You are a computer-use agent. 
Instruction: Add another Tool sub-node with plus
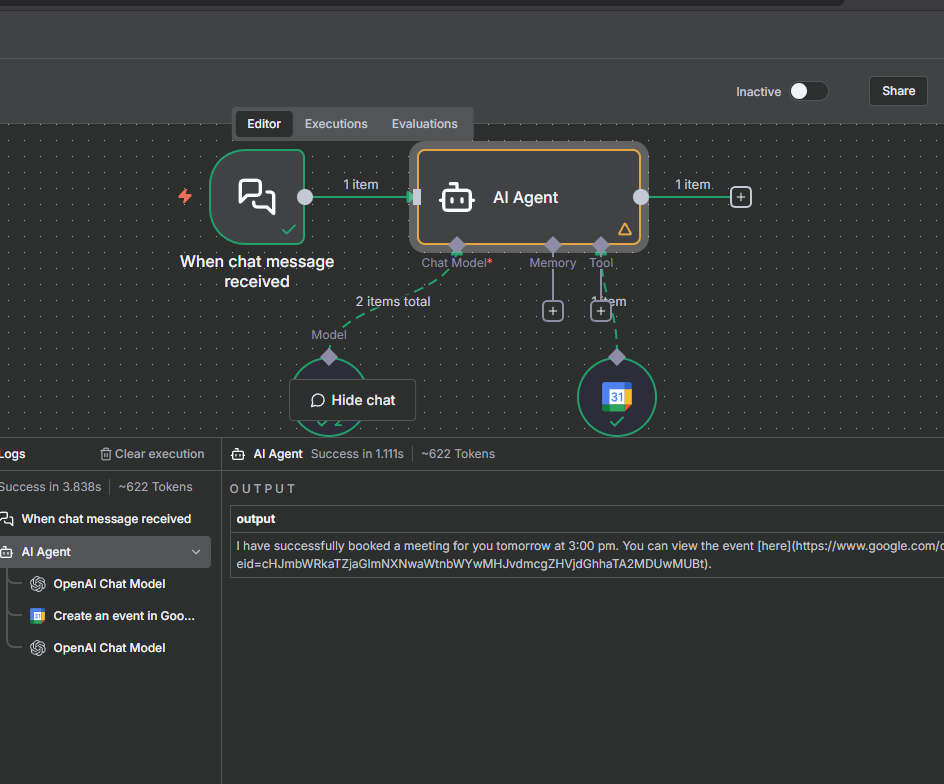[600, 311]
